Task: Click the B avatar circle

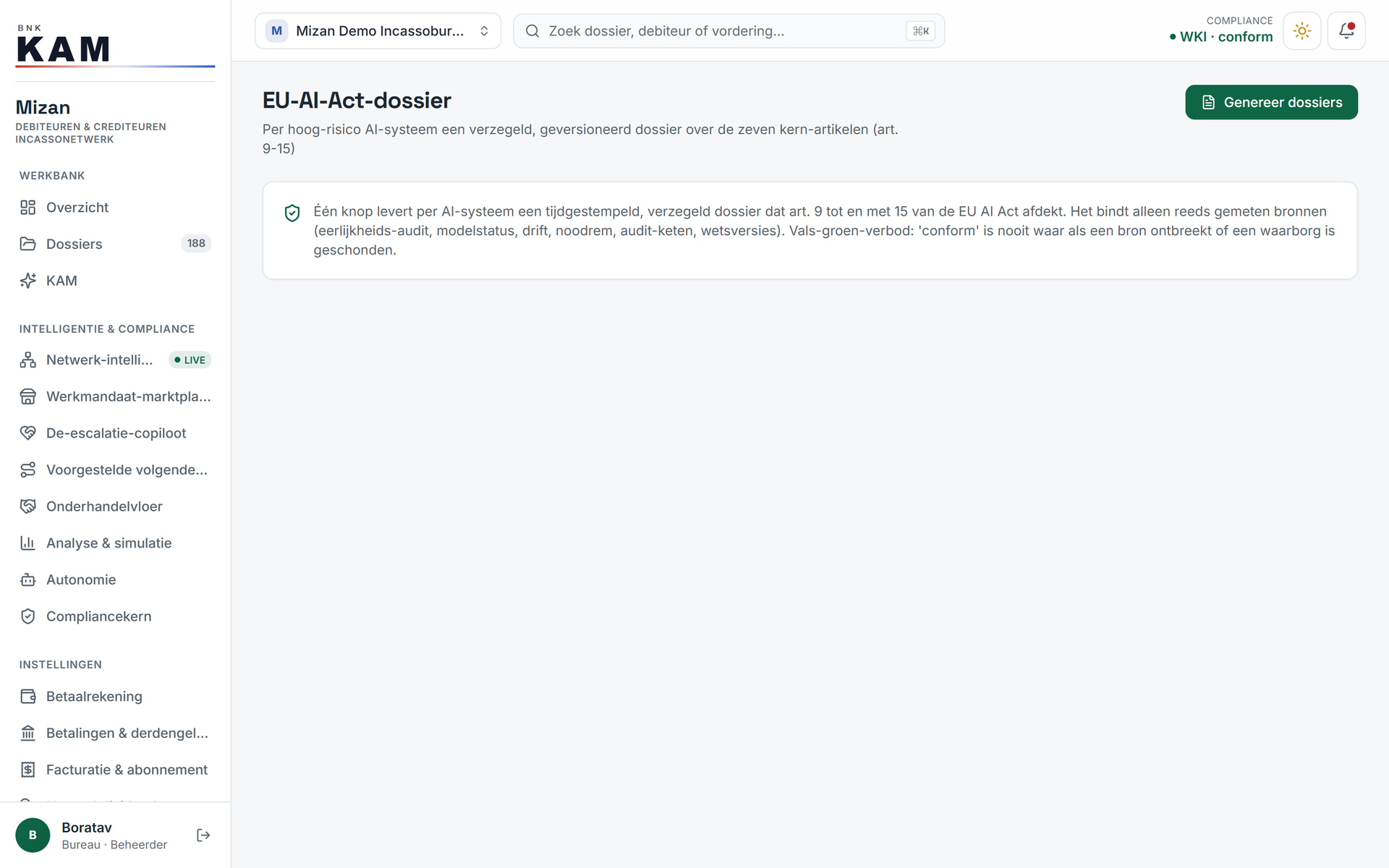Action: [x=33, y=835]
